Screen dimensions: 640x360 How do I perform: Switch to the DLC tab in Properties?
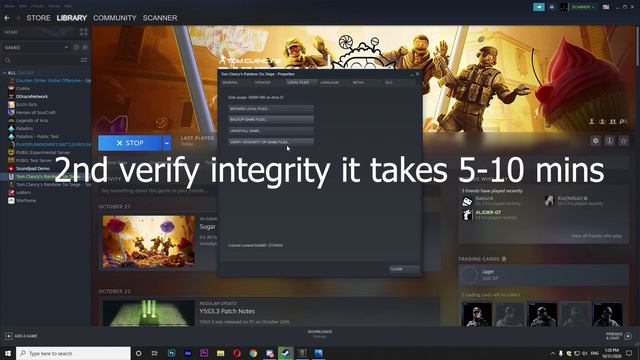coord(388,82)
